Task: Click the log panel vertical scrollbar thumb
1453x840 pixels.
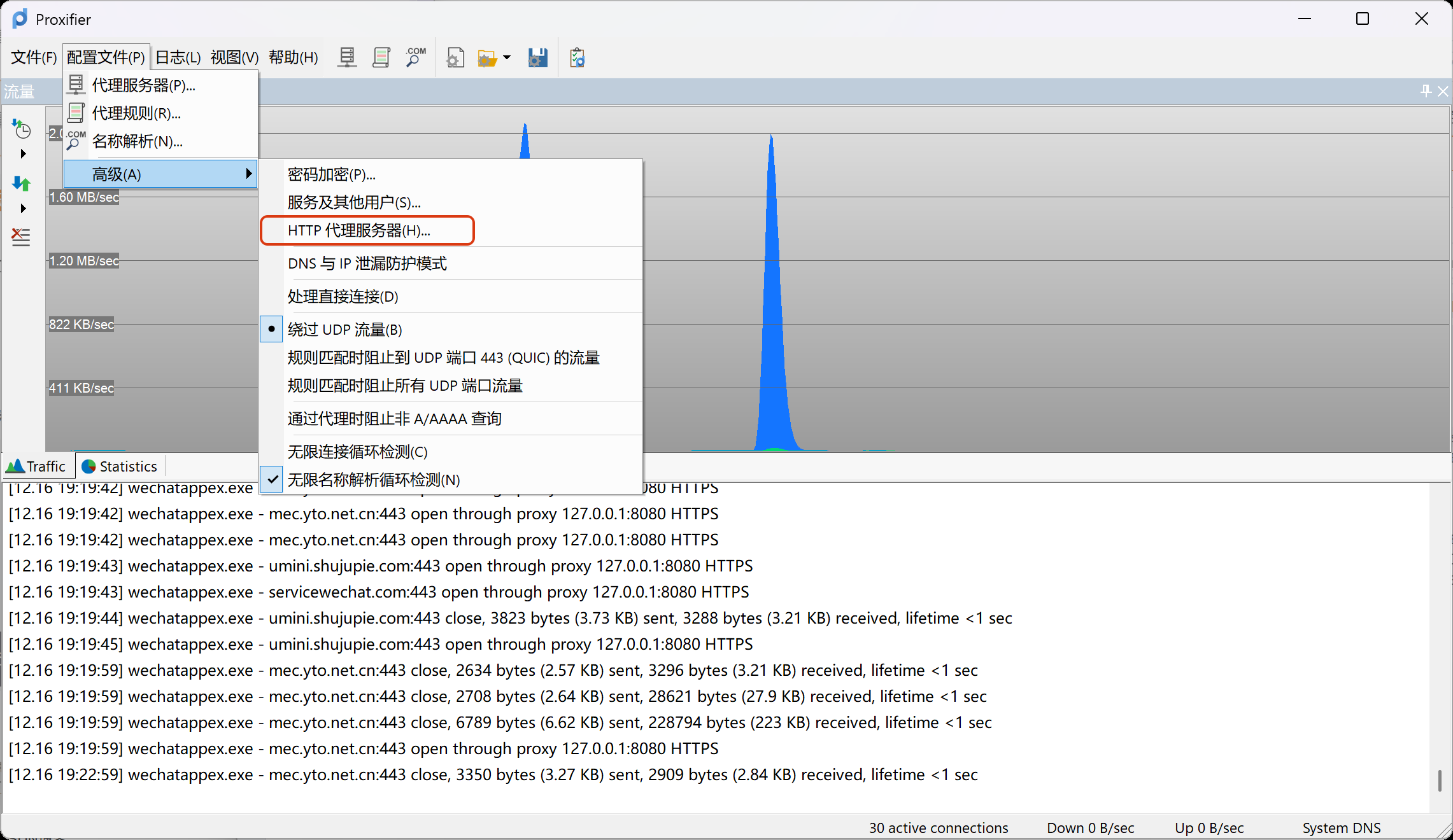Action: point(1439,780)
